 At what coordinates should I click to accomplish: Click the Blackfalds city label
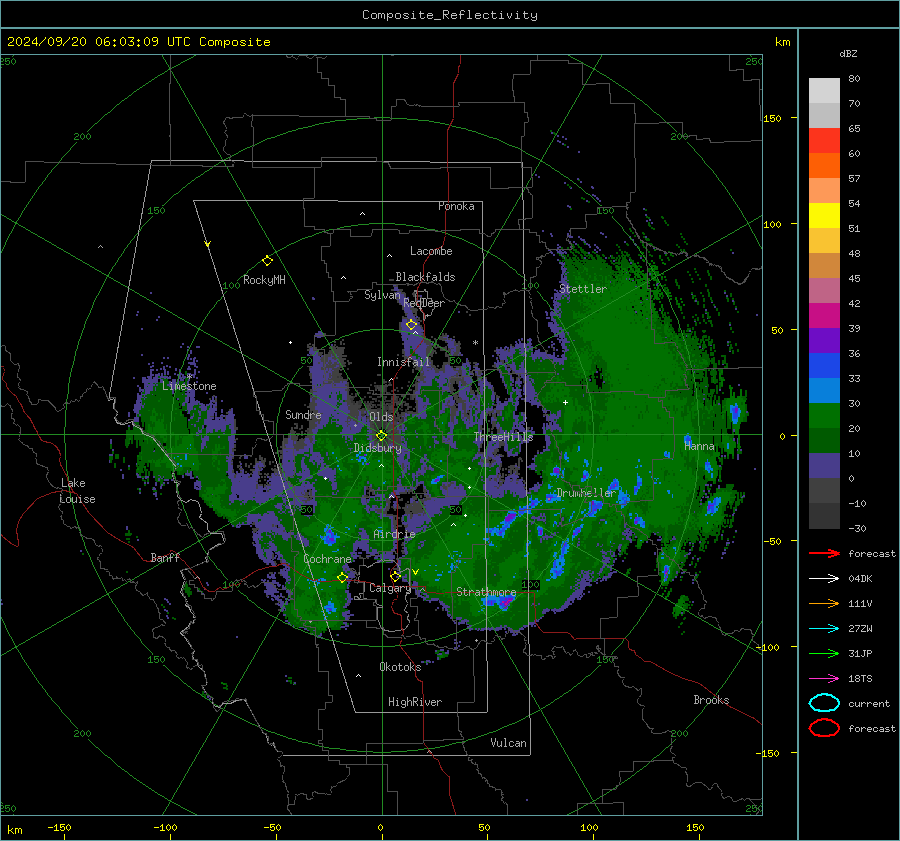tap(425, 277)
